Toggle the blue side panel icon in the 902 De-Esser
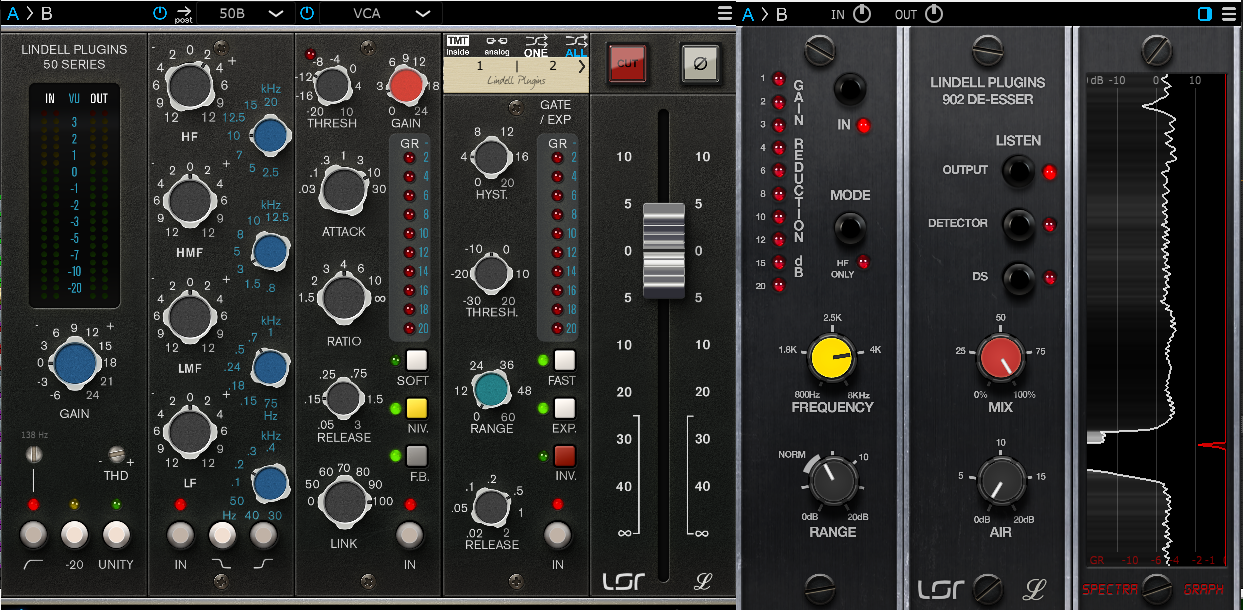This screenshot has height=610, width=1243. (1204, 14)
